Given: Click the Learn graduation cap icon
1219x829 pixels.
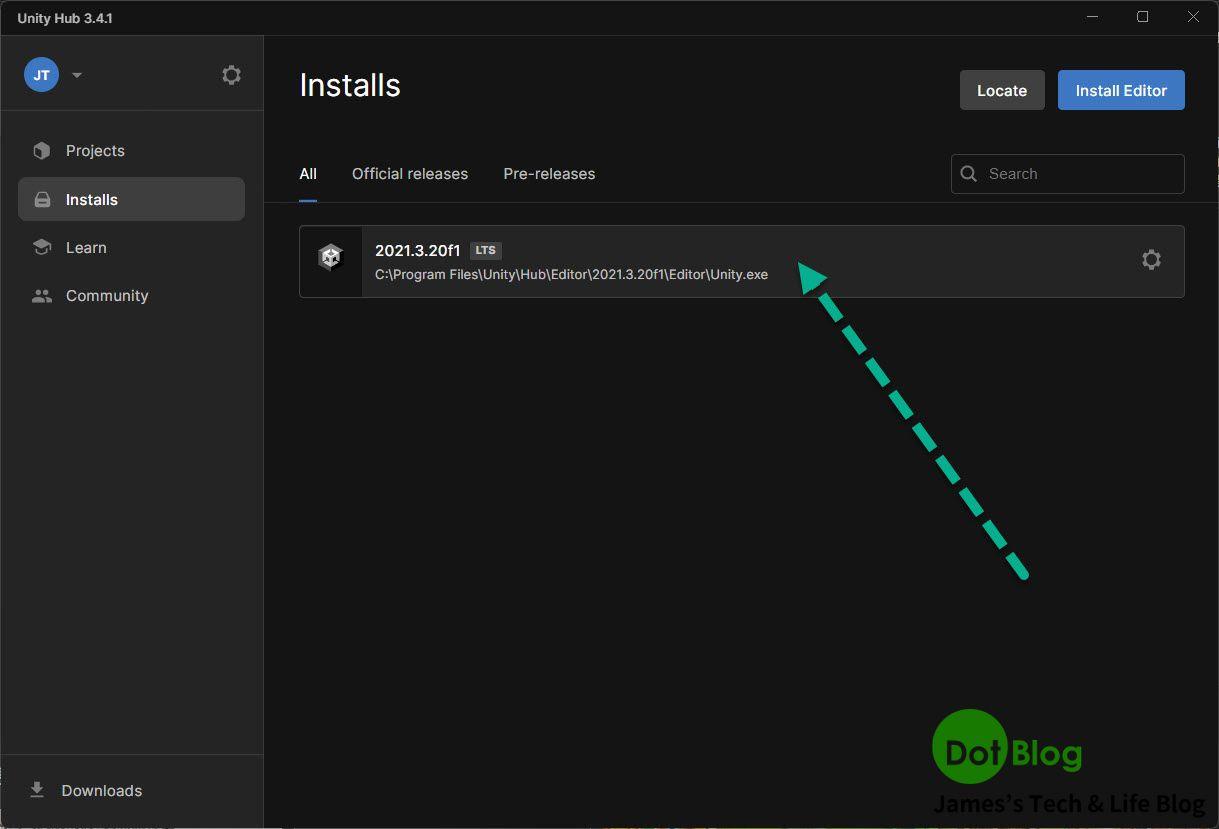Looking at the screenshot, I should click(x=42, y=247).
